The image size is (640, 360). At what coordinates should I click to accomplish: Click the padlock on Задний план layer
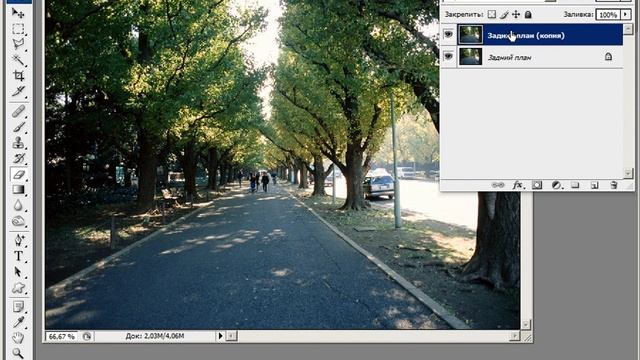(x=608, y=56)
